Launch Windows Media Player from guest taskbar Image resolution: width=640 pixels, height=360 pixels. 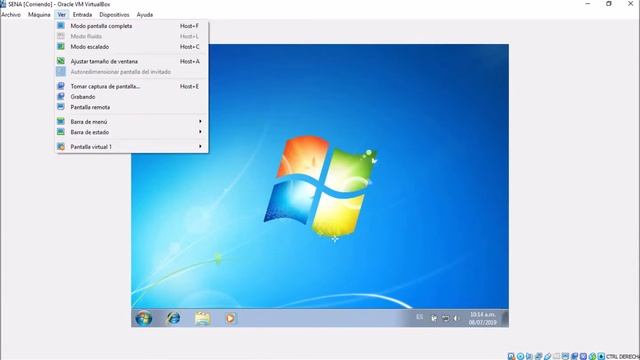(230, 318)
